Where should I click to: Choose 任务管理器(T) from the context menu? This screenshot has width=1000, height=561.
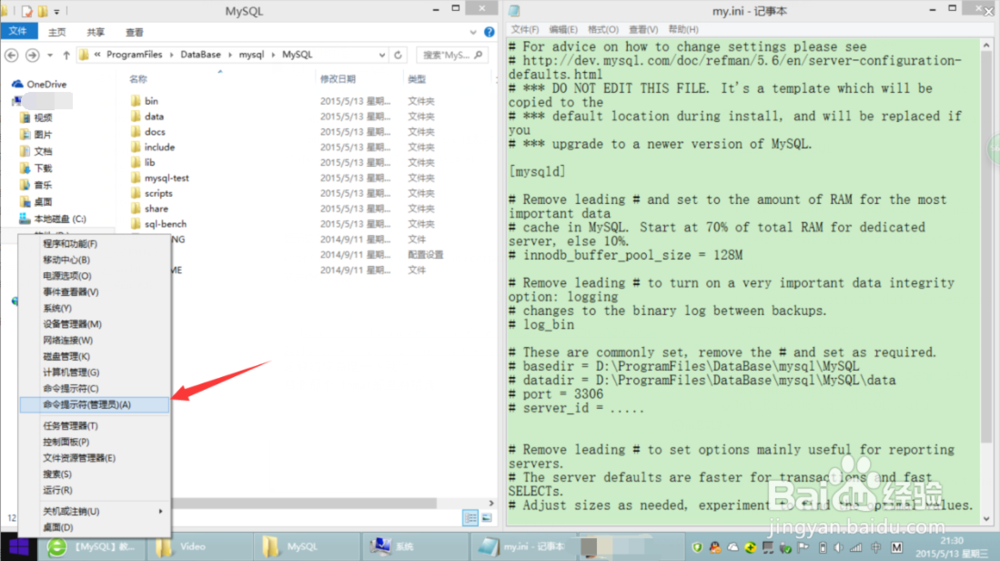(x=94, y=426)
